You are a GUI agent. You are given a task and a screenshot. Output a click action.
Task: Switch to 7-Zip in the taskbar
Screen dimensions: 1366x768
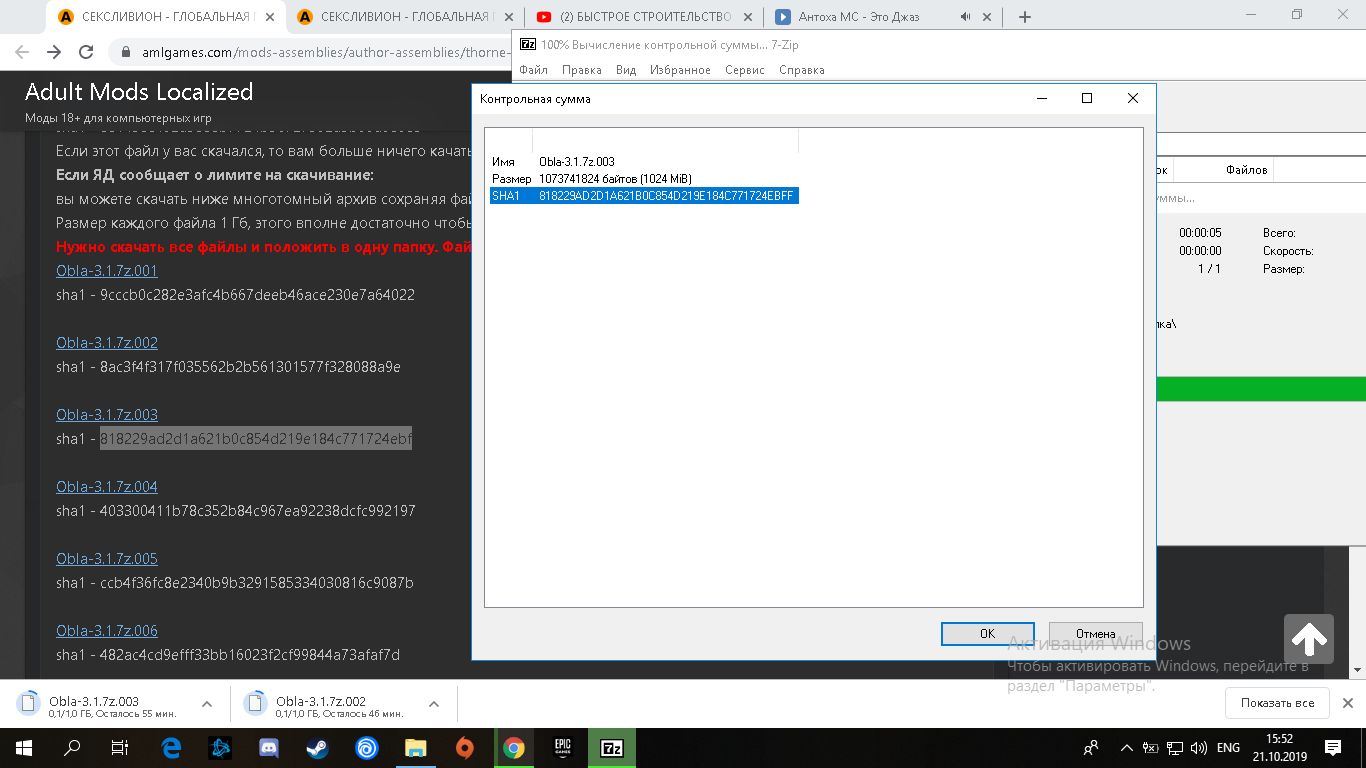[x=611, y=748]
